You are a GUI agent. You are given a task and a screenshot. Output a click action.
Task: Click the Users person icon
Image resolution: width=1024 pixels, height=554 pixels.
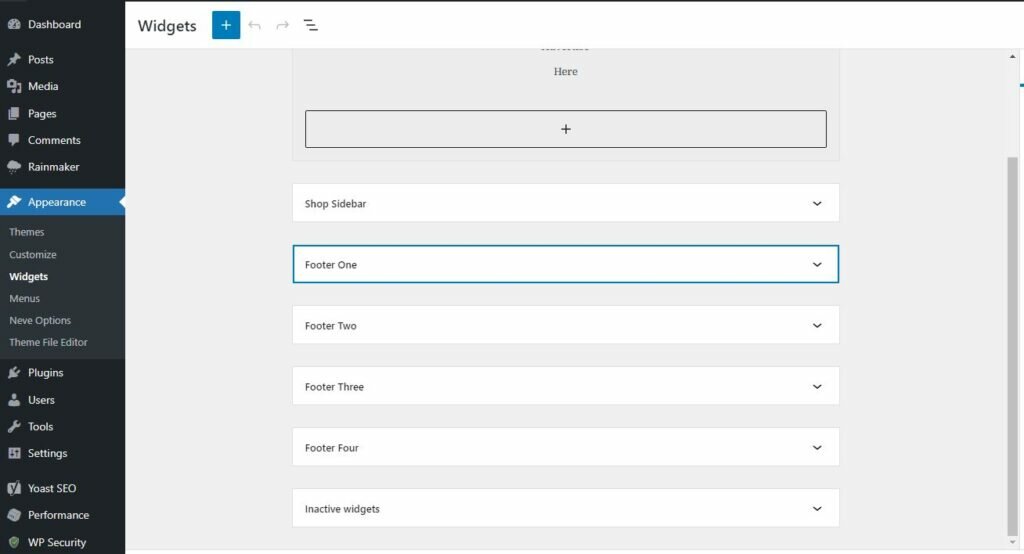click(x=14, y=400)
